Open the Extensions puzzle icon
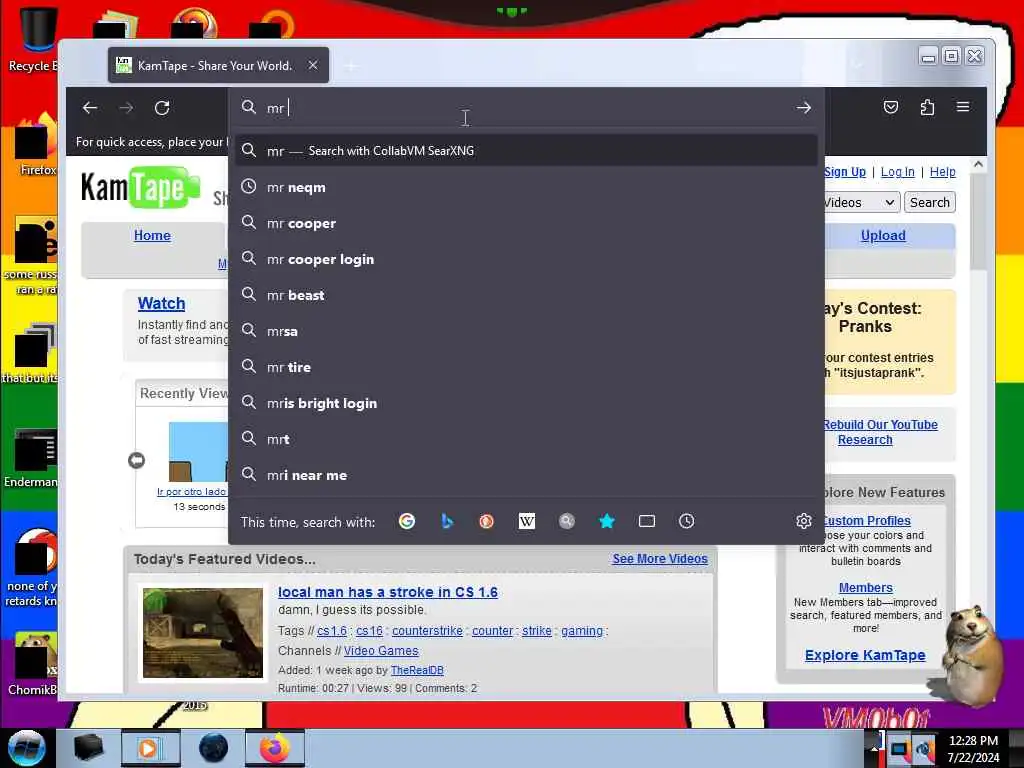The height and width of the screenshot is (768, 1024). point(927,107)
